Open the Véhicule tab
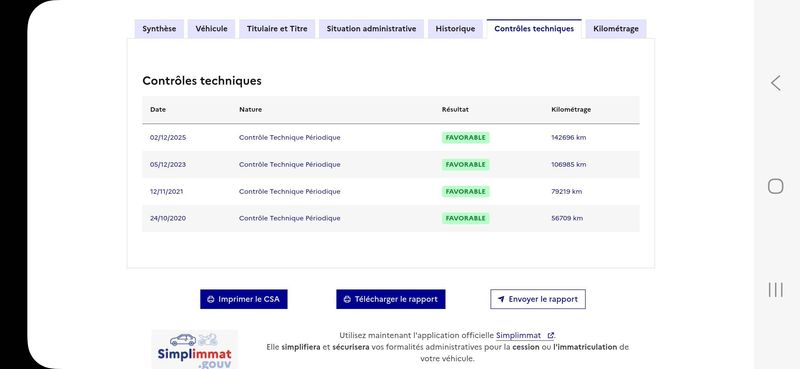The height and width of the screenshot is (369, 800). click(211, 29)
